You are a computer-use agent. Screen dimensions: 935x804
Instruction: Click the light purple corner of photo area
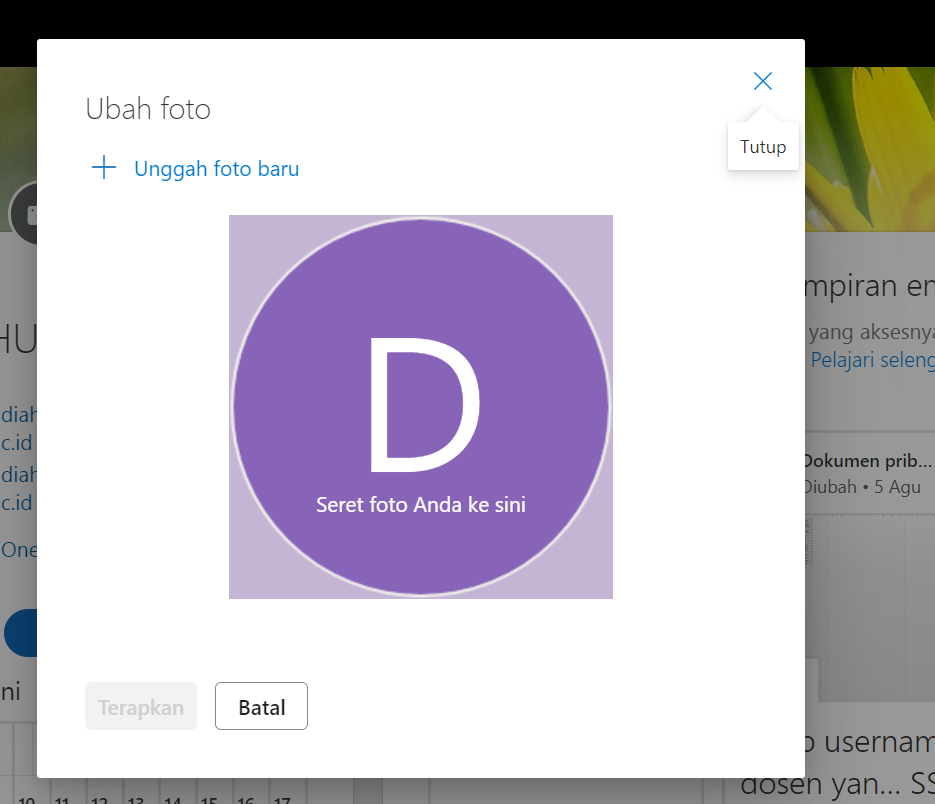245,582
